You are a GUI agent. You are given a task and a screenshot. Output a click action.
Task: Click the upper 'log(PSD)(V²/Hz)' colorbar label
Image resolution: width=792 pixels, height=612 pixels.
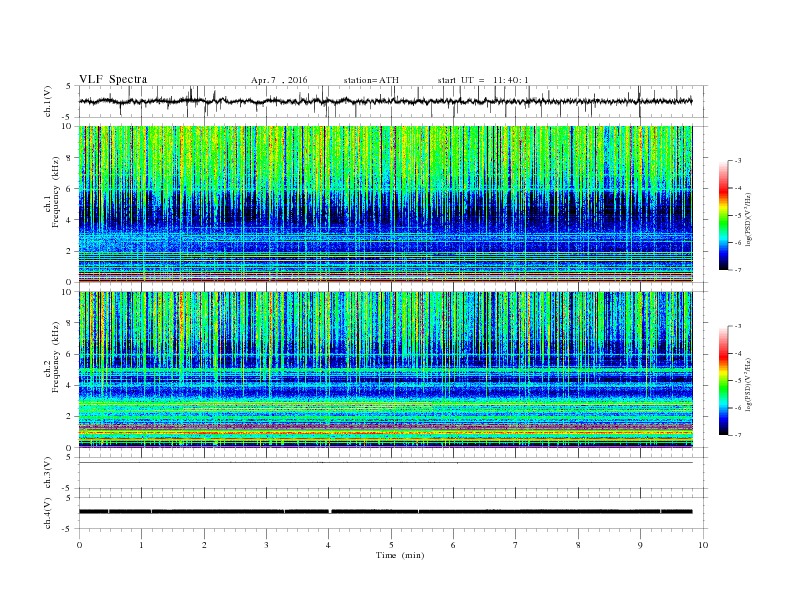pyautogui.click(x=749, y=219)
